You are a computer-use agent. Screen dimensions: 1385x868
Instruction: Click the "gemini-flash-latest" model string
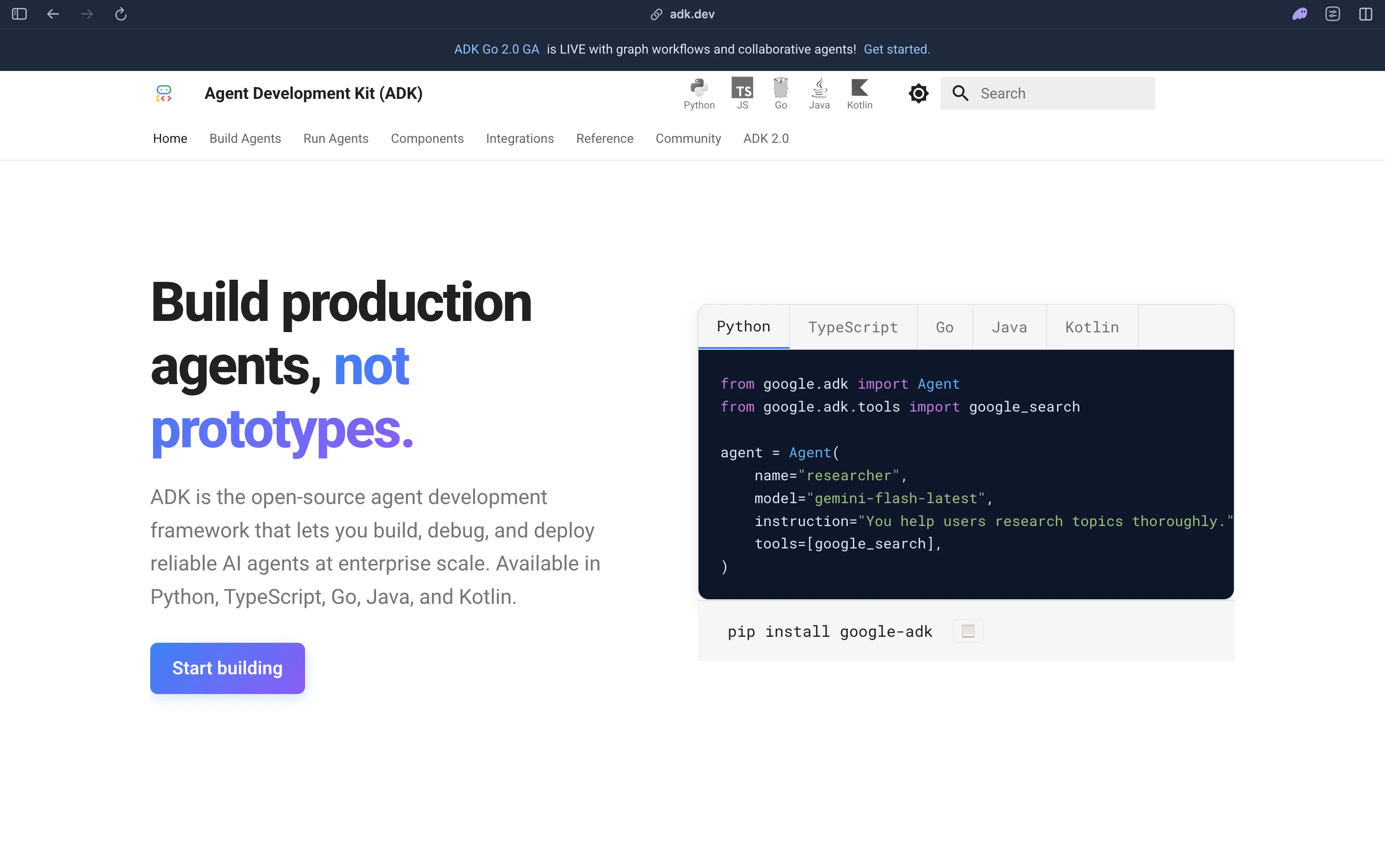click(x=895, y=498)
